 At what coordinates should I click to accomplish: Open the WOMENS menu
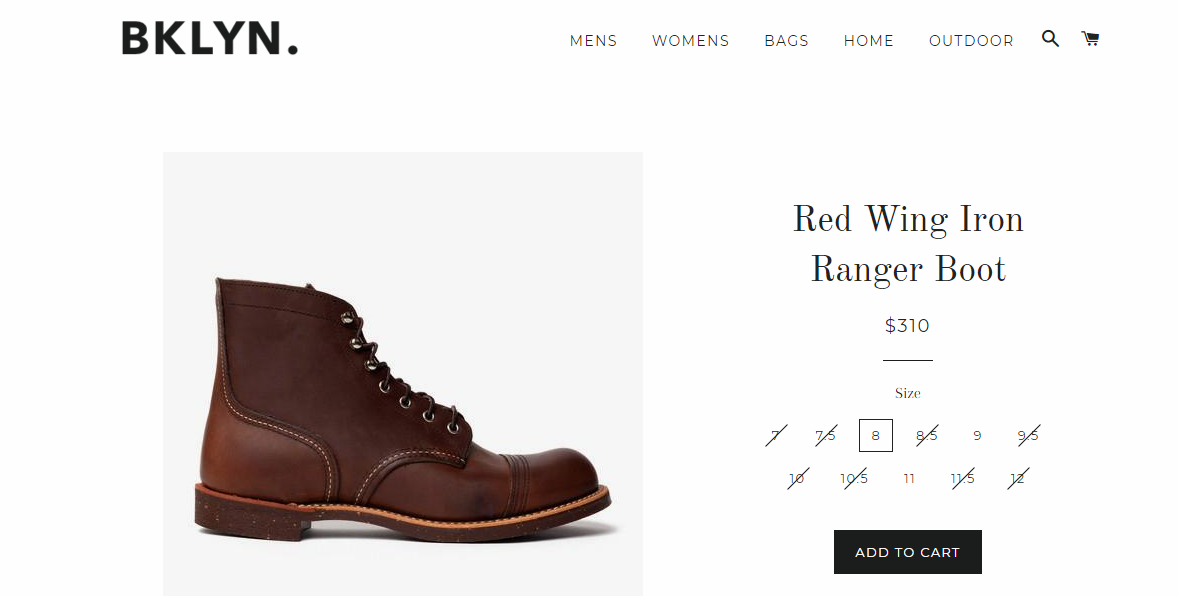(690, 41)
